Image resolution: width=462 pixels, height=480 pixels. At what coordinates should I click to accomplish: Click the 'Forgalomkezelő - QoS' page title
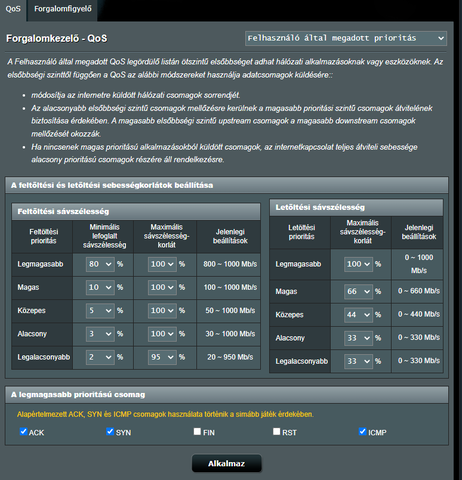coord(57,39)
